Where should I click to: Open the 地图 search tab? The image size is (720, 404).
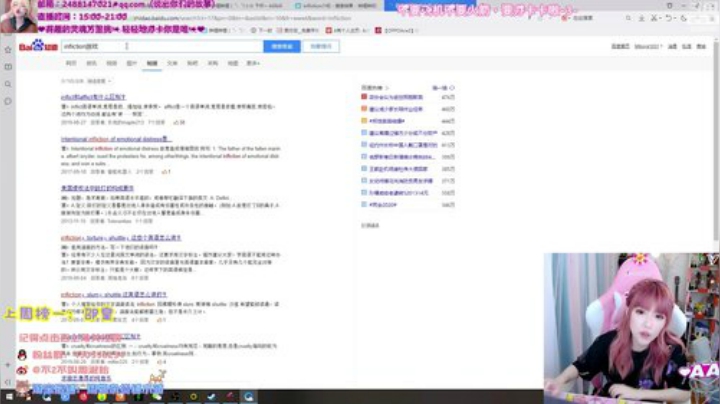pos(233,63)
